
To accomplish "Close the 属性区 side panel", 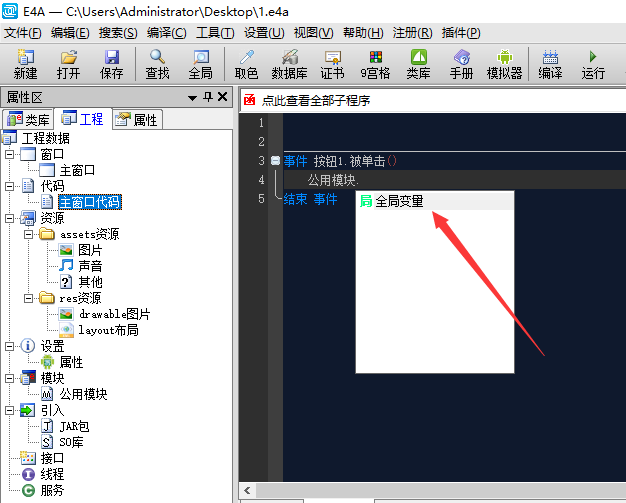I will pos(224,97).
